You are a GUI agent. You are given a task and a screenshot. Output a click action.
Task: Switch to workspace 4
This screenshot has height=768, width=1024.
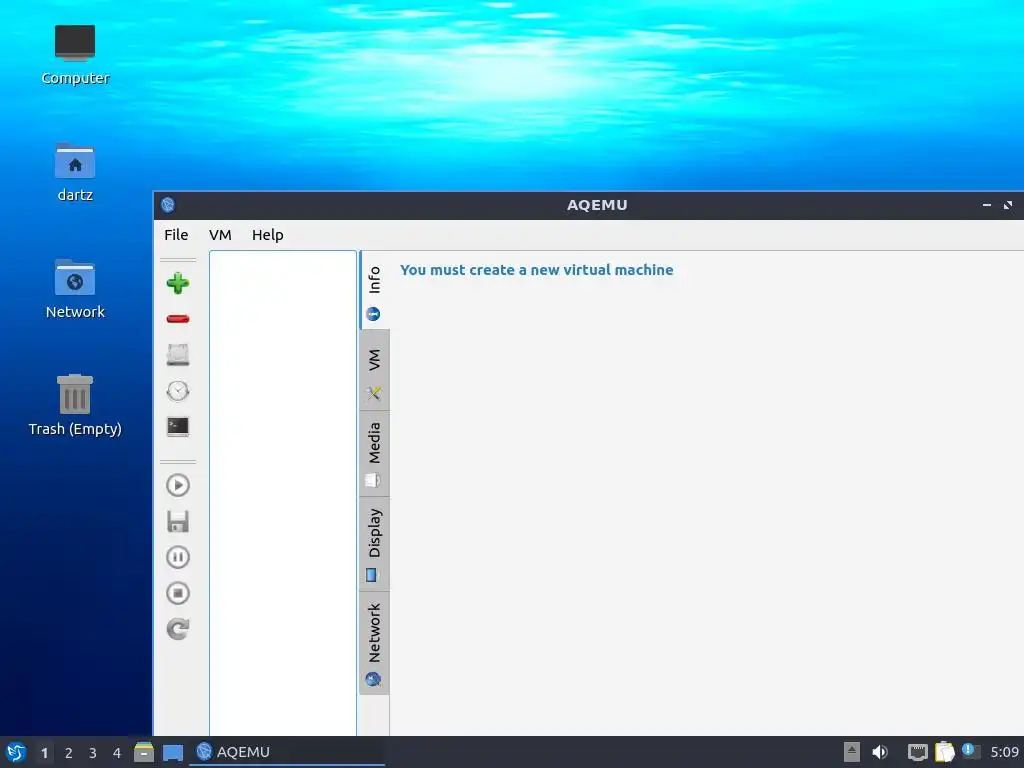pos(117,753)
